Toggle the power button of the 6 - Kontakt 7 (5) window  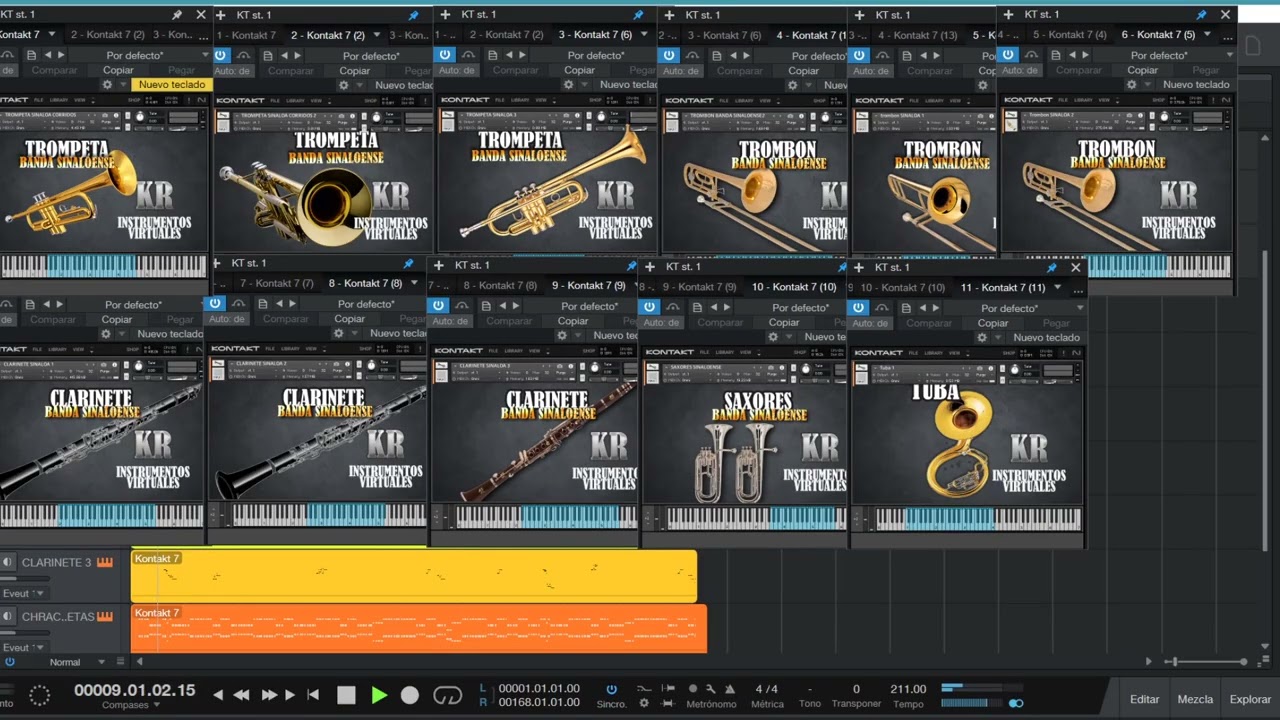1008,56
